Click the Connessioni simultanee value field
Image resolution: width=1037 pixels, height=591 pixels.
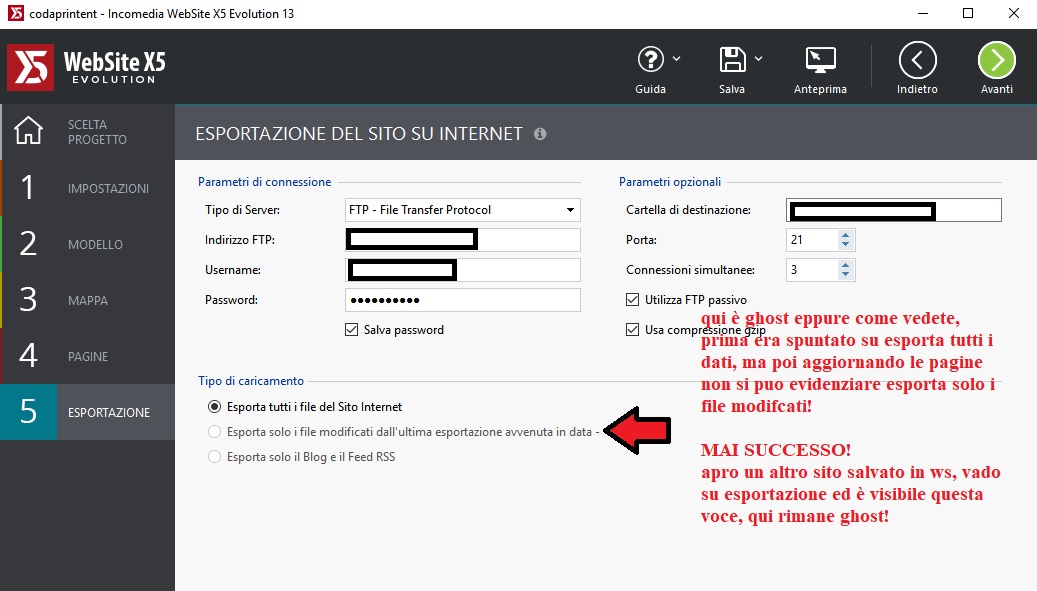[x=811, y=270]
